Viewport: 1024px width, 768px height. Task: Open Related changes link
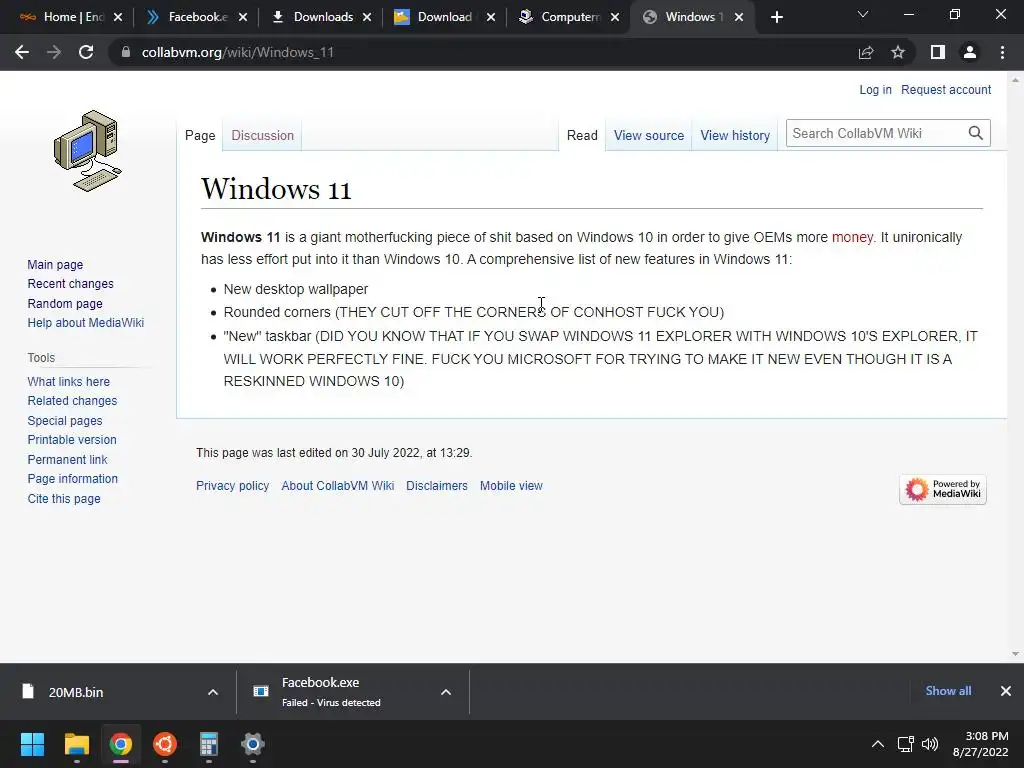click(72, 400)
